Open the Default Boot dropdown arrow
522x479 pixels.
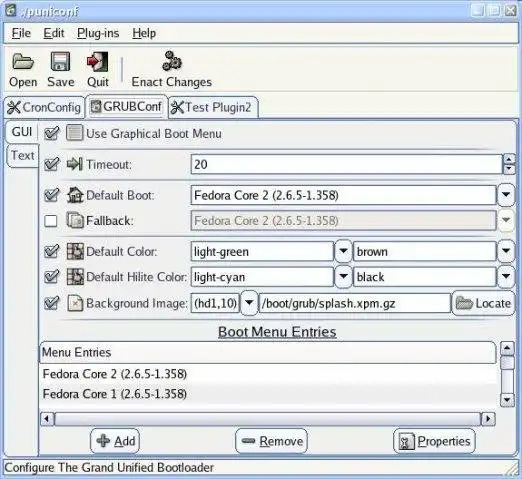point(506,195)
